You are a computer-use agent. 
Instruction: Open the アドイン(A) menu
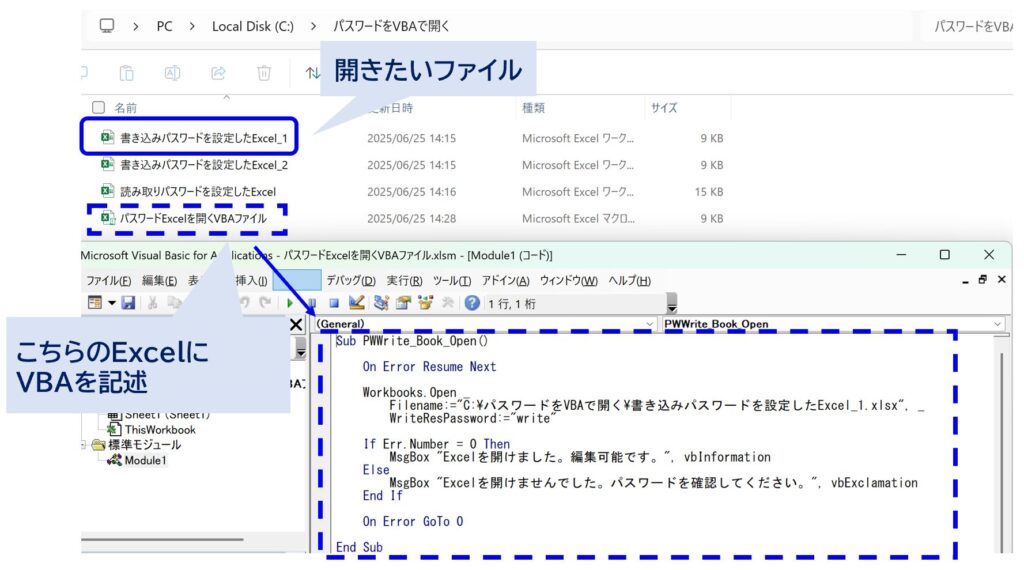point(505,281)
